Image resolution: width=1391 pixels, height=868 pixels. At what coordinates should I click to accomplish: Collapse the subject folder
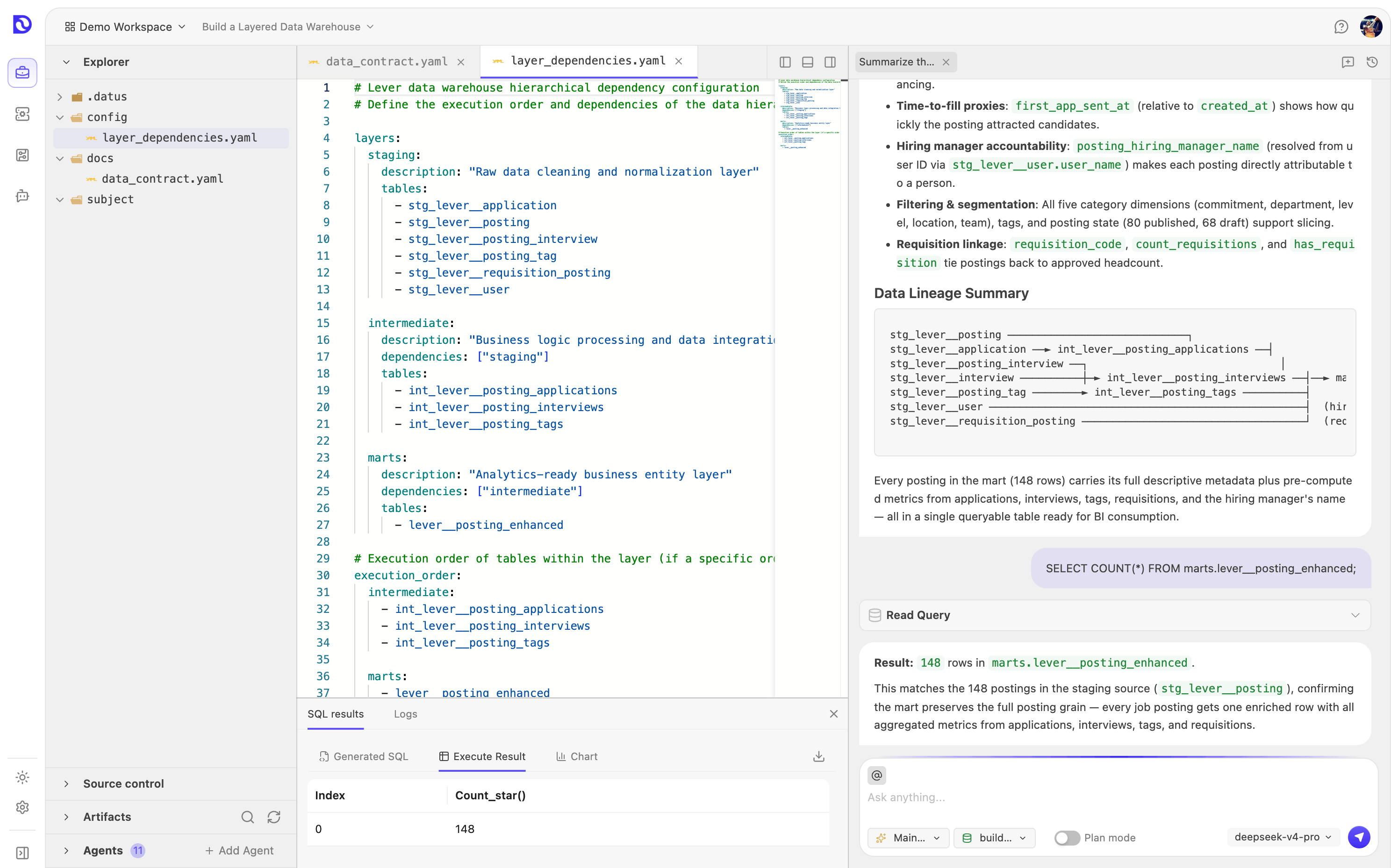coord(60,200)
